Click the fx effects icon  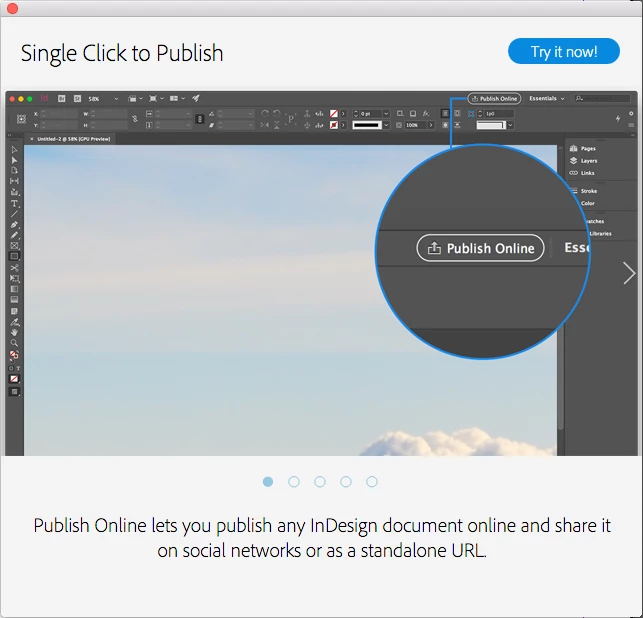click(x=426, y=113)
